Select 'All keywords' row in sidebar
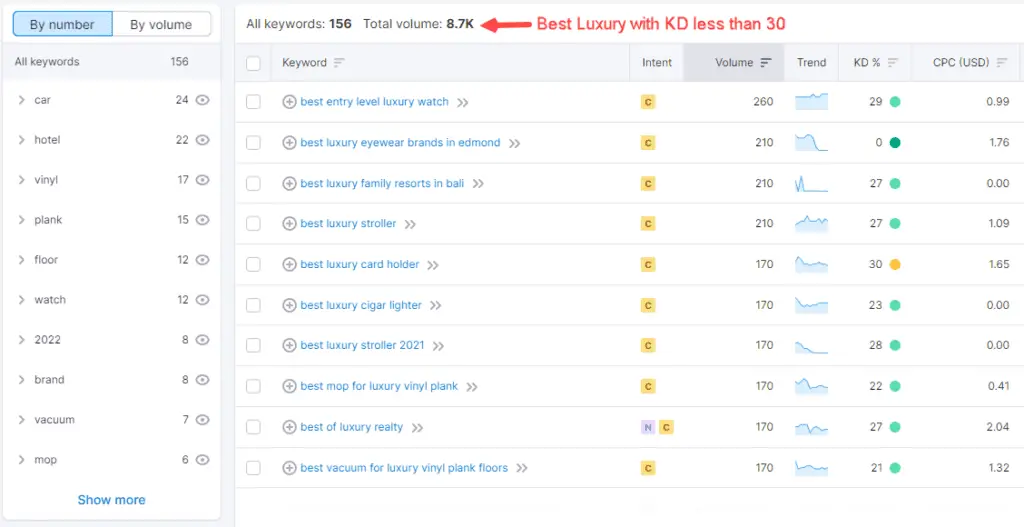 (111, 62)
